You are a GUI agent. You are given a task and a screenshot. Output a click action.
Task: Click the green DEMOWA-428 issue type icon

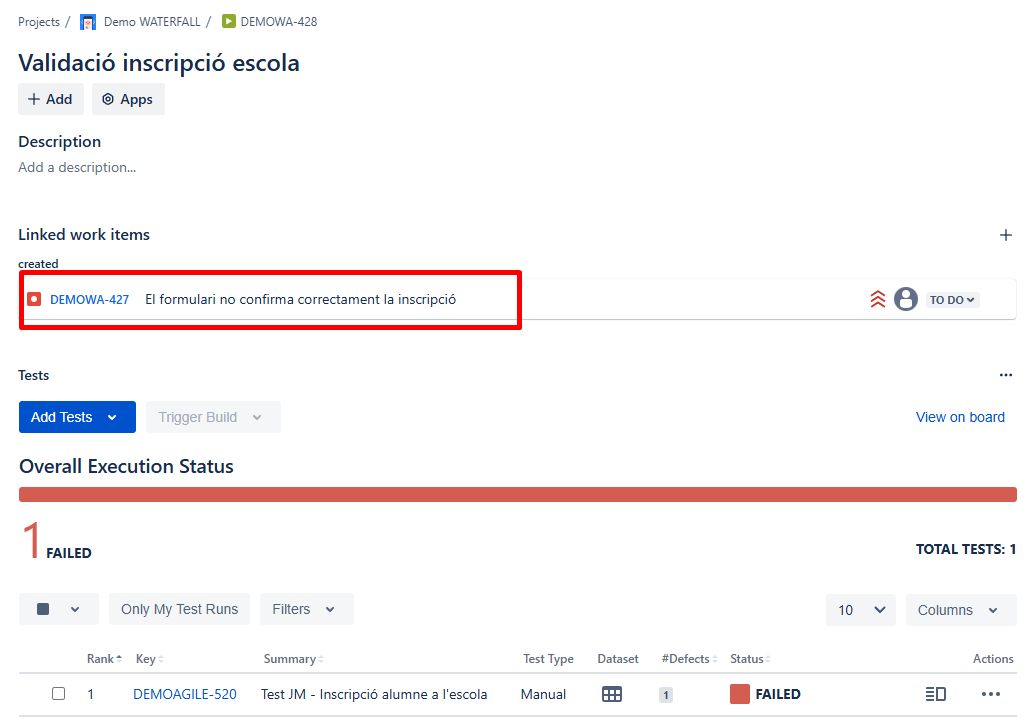(228, 22)
